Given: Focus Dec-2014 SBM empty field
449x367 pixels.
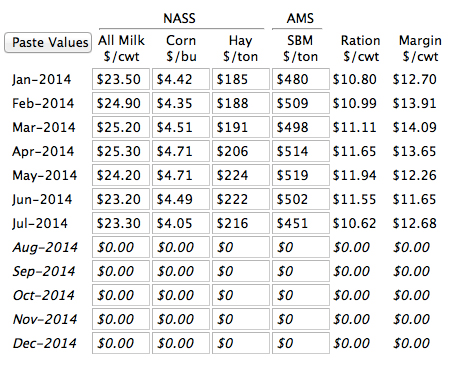Looking at the screenshot, I should tap(301, 343).
